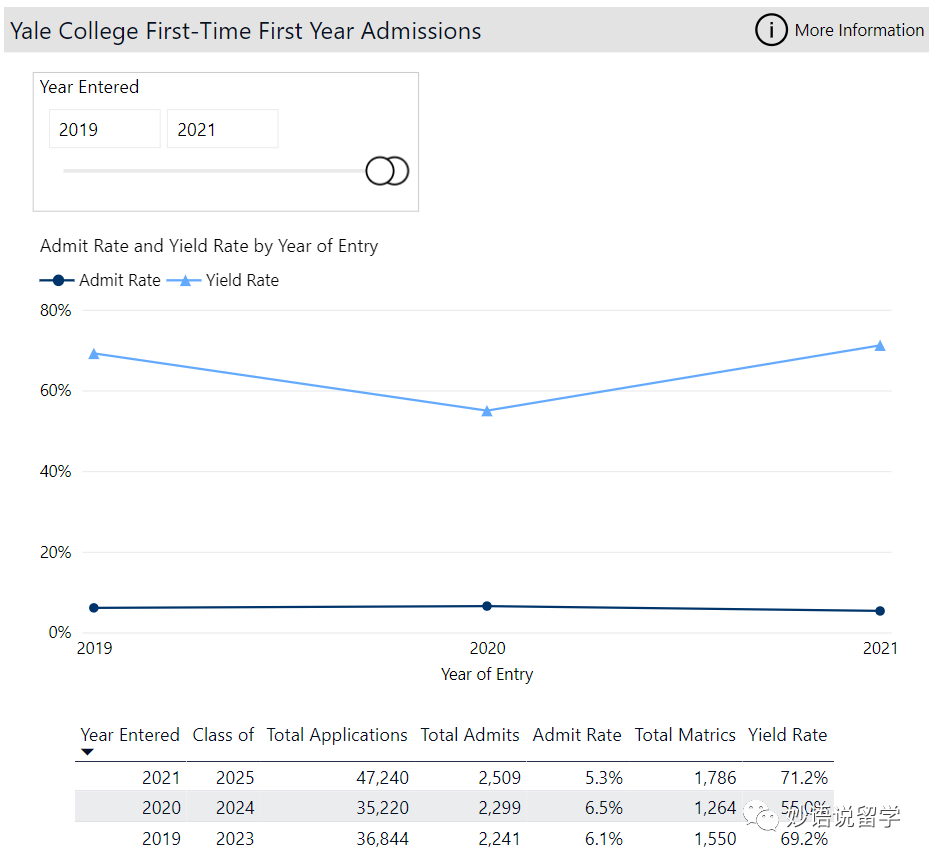Image resolution: width=931 pixels, height=858 pixels.
Task: Select Total Matrics cell 1,550
Action: (x=715, y=839)
